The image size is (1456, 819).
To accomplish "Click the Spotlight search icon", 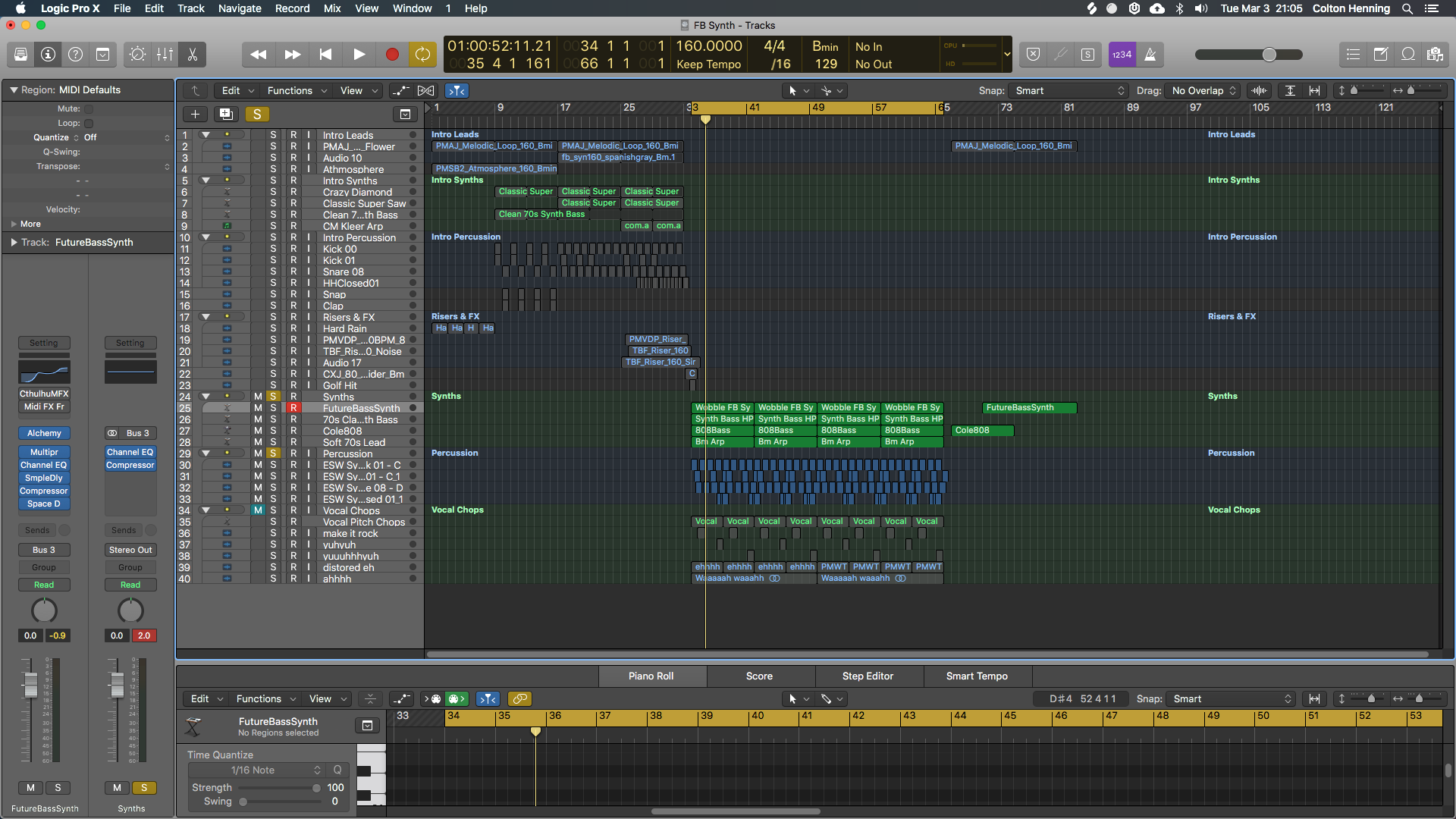I will tap(1407, 8).
